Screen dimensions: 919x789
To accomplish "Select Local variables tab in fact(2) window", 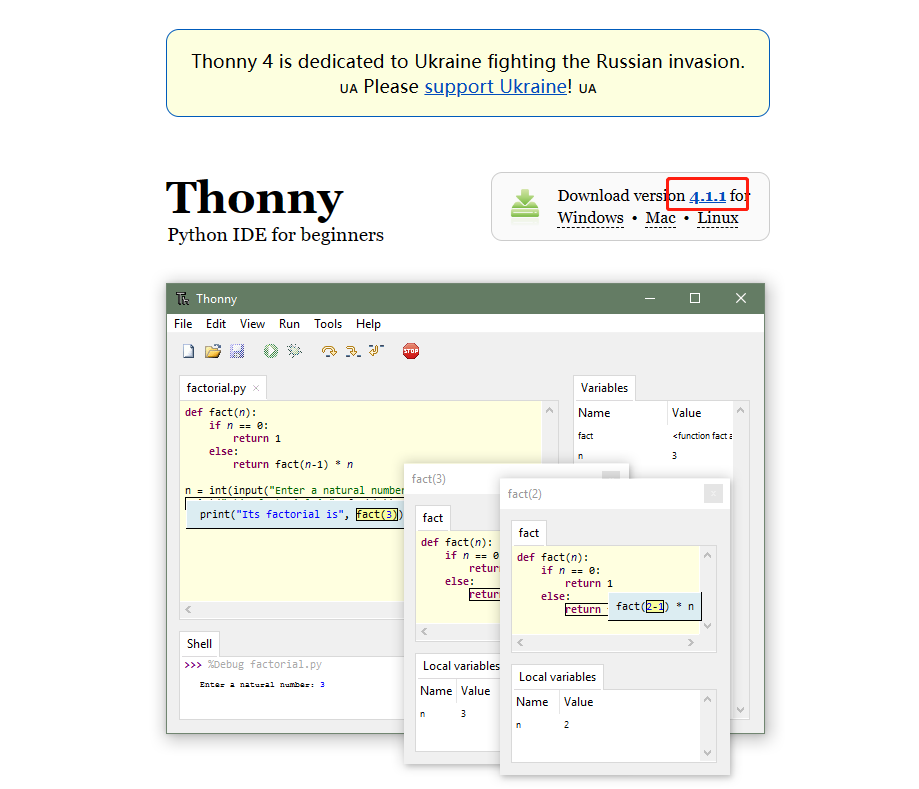I will coord(557,677).
